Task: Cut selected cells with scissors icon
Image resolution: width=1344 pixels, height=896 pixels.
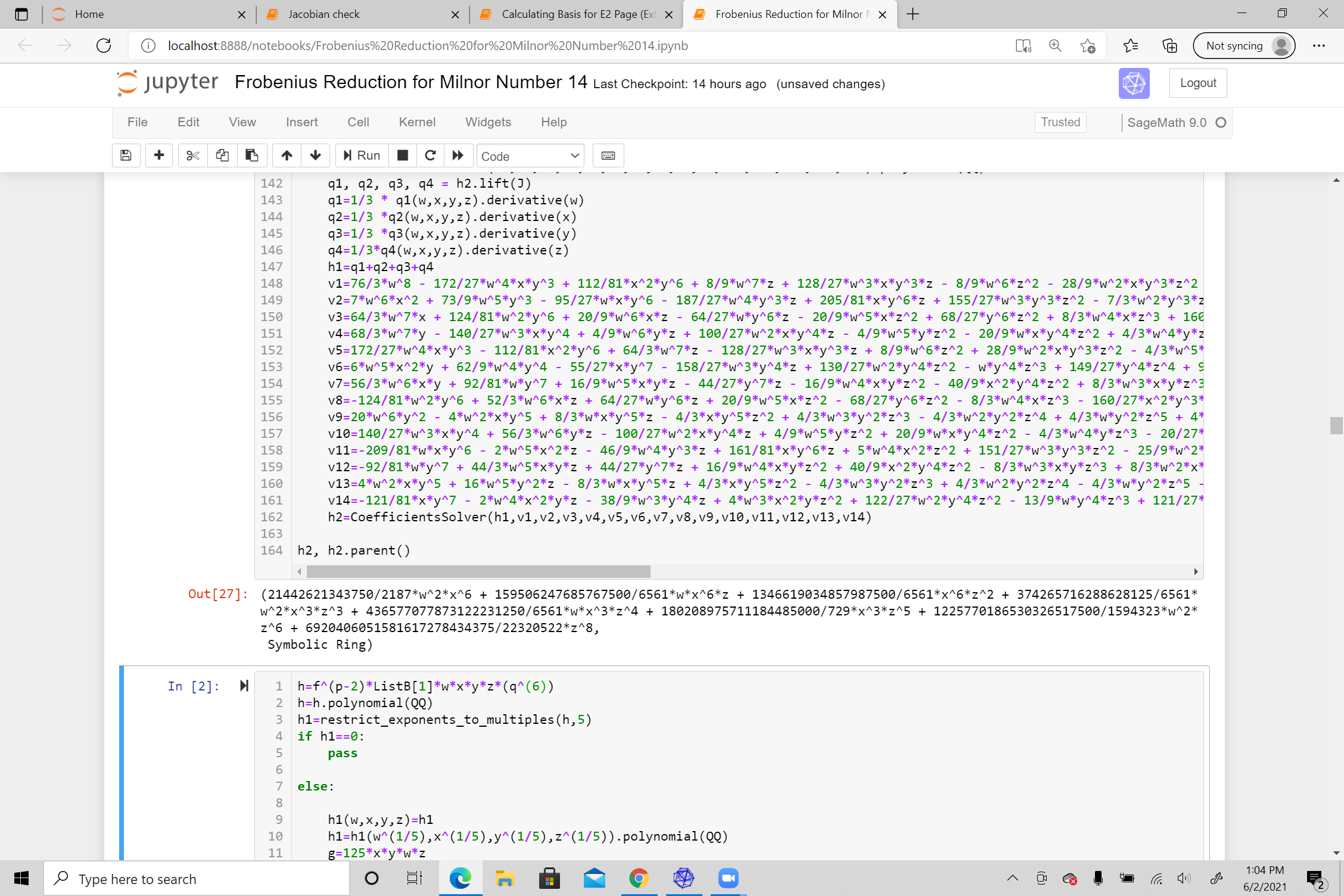Action: click(x=192, y=155)
